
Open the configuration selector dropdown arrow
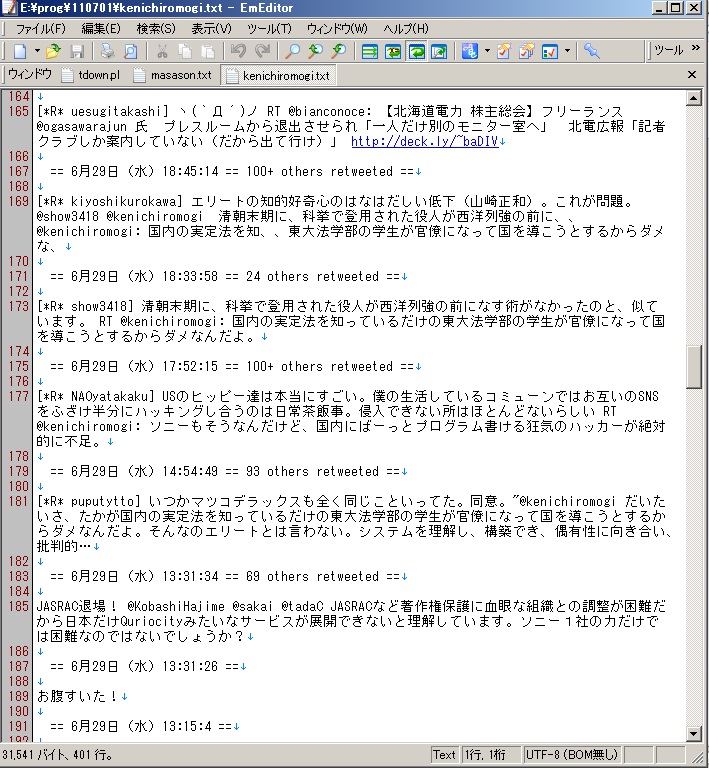487,51
